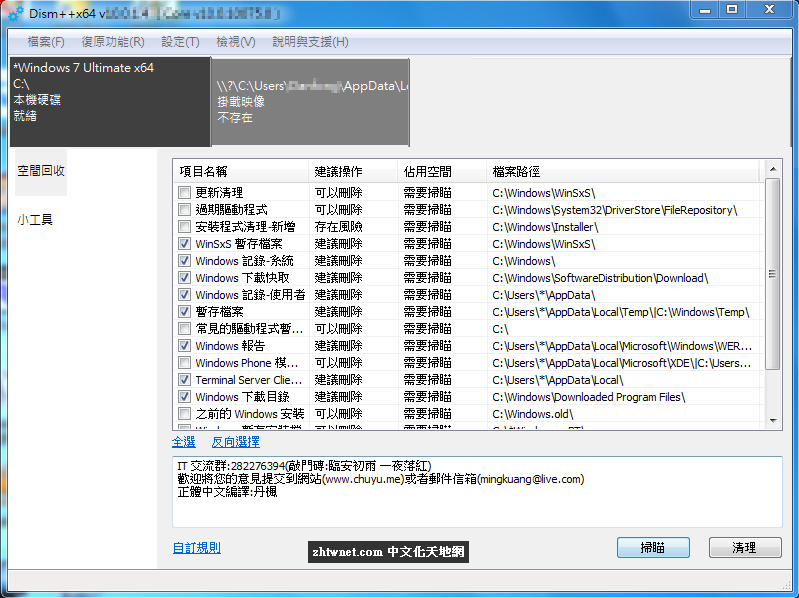Uncheck the WinSxS 暫存檔案 checkbox
The image size is (799, 598).
click(x=184, y=243)
